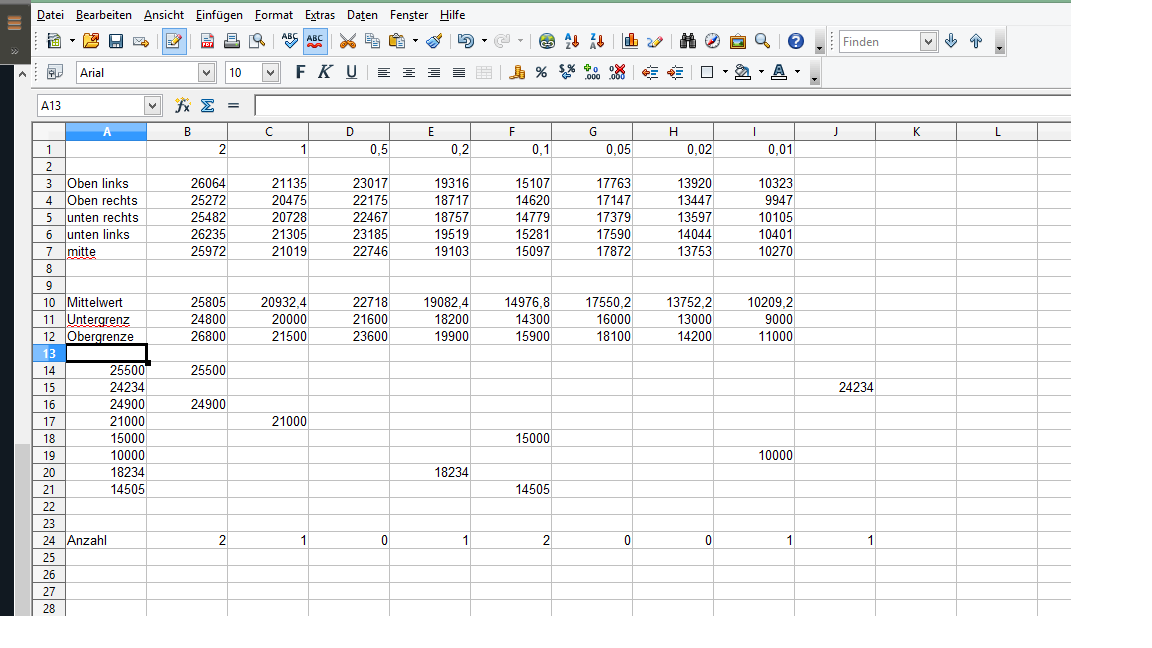The width and height of the screenshot is (1152, 648).
Task: Open the page preview
Action: click(x=257, y=41)
